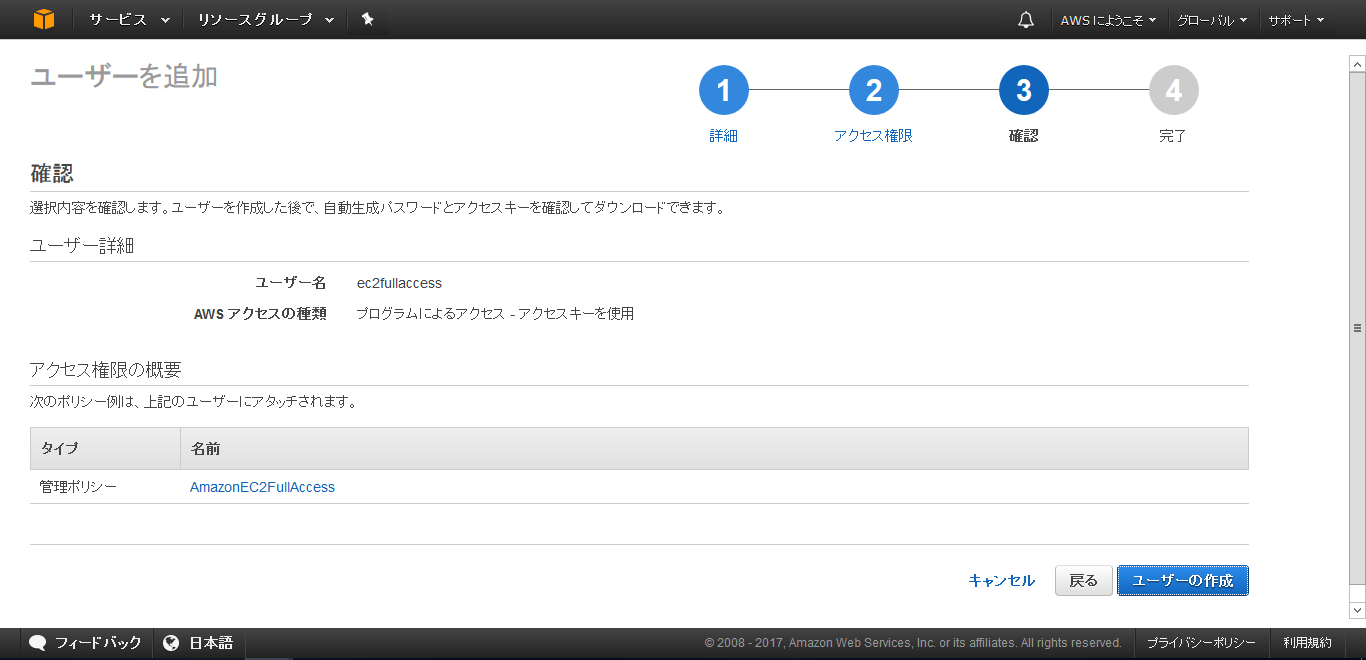Click the ユーザー詳細 section heading

tap(82, 246)
